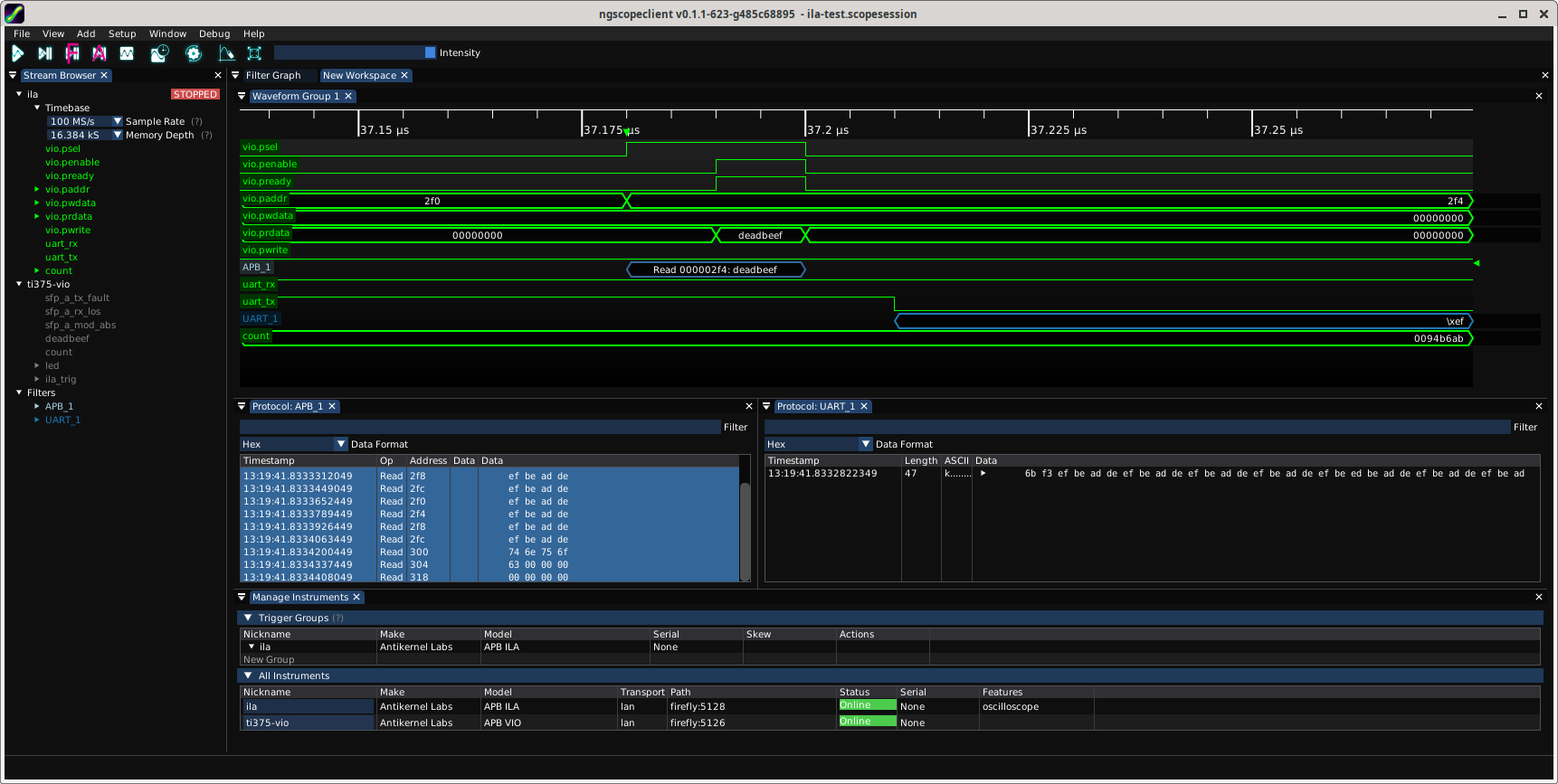Collapse the Trigger Groups section
Screen dimensions: 1558x784
(248, 619)
